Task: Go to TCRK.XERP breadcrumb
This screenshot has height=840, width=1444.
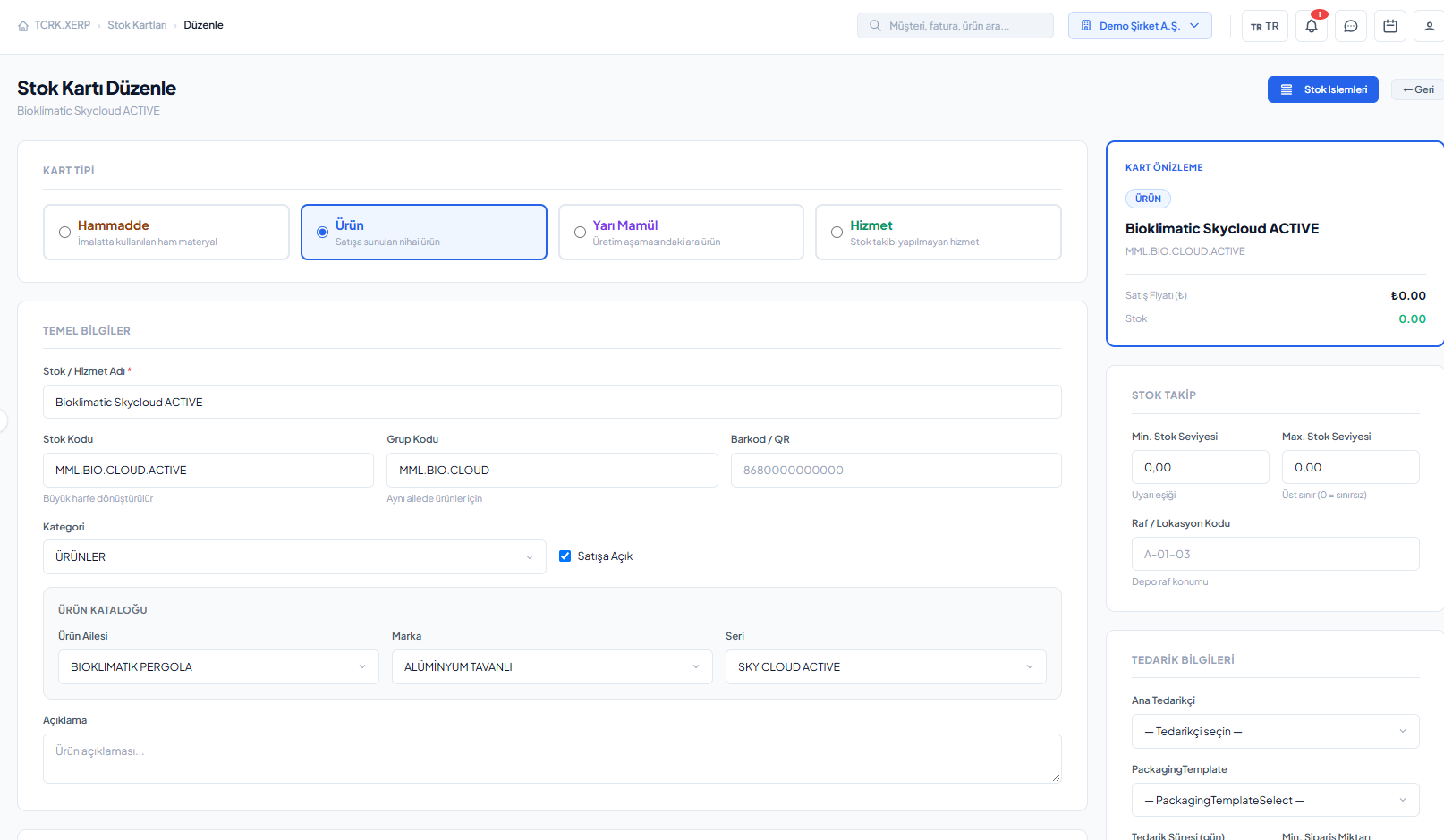Action: [62, 25]
